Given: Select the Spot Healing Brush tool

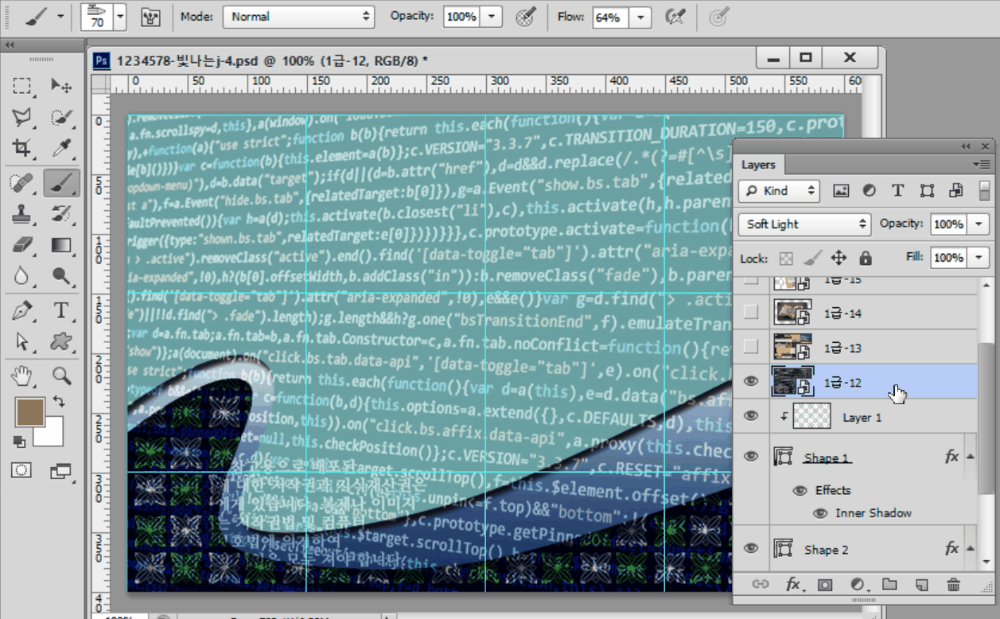Looking at the screenshot, I should [x=22, y=184].
